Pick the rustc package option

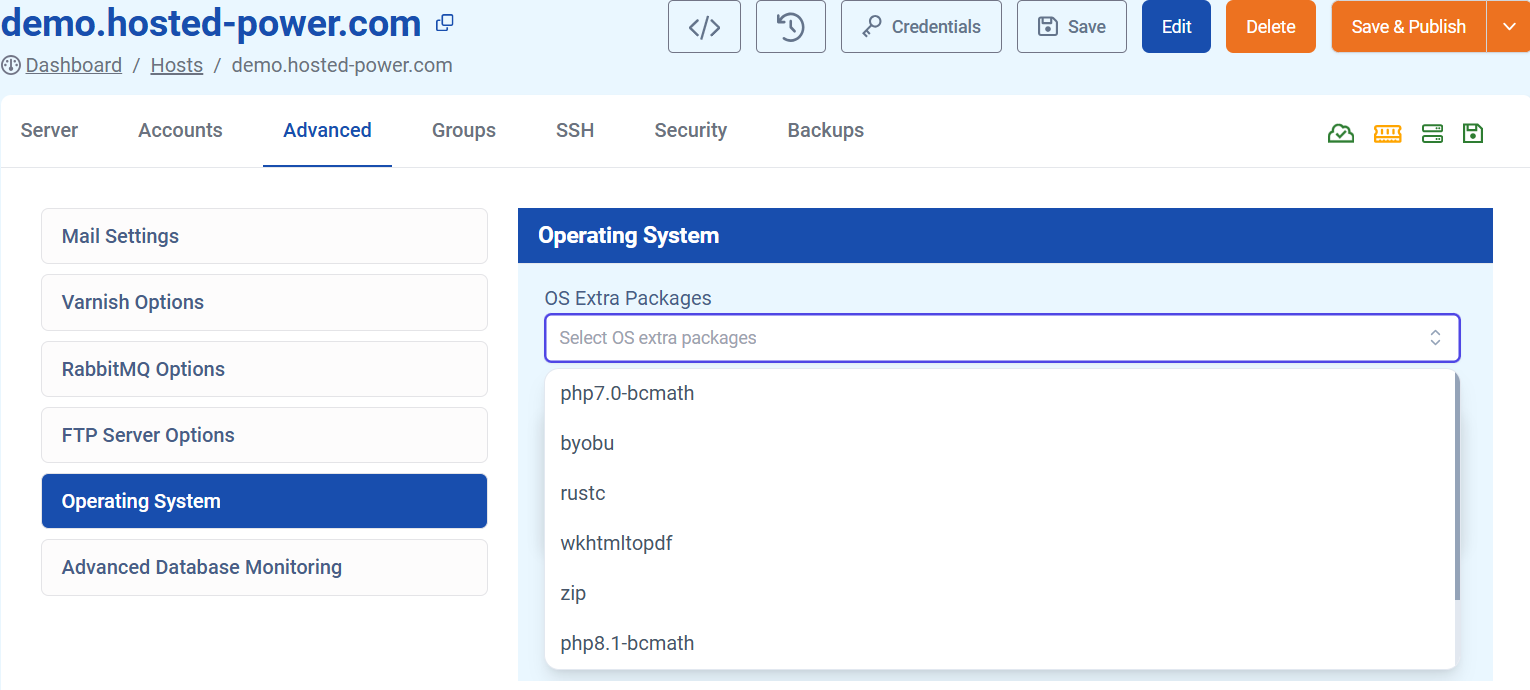[583, 493]
